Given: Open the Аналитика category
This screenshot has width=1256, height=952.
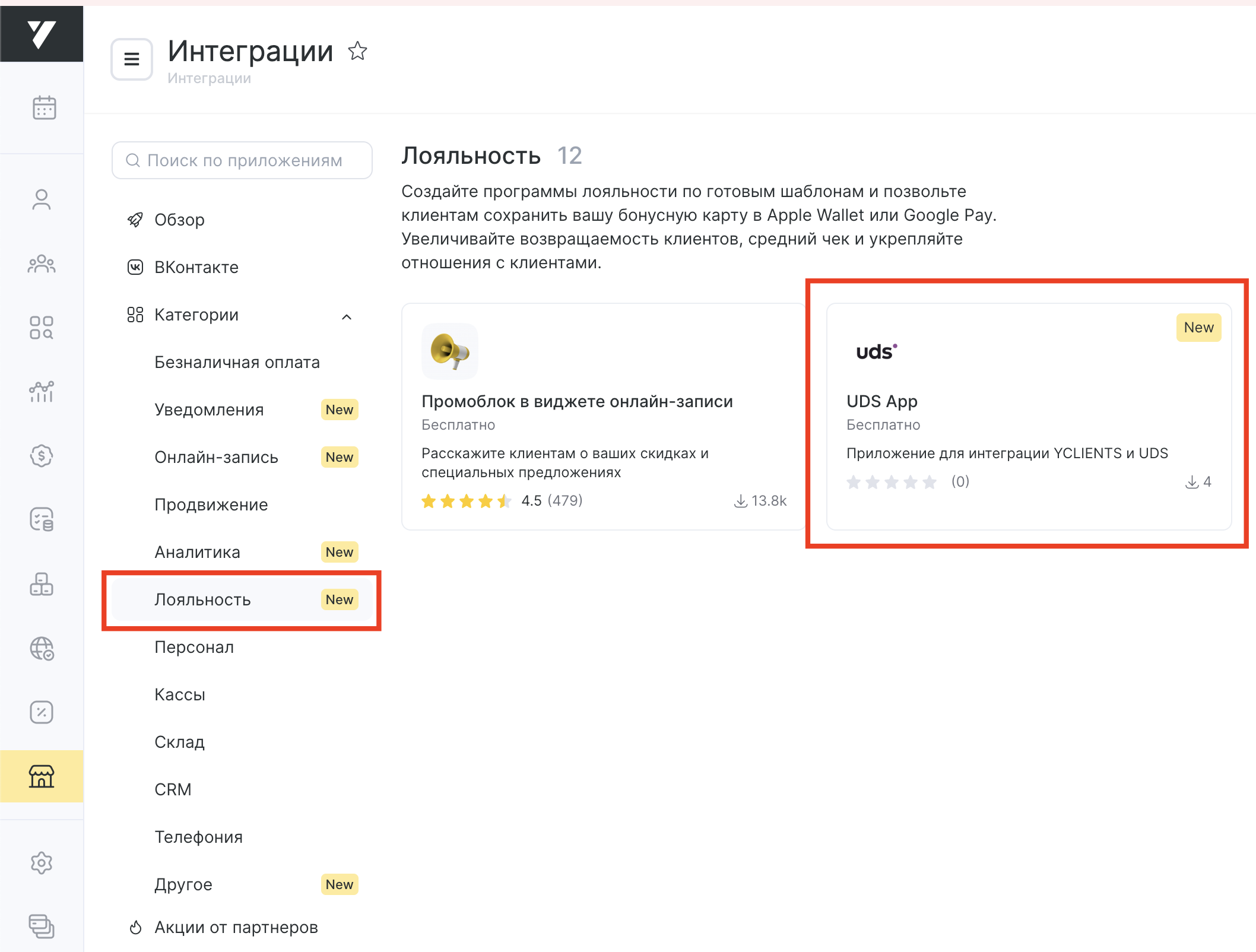Looking at the screenshot, I should (x=197, y=552).
